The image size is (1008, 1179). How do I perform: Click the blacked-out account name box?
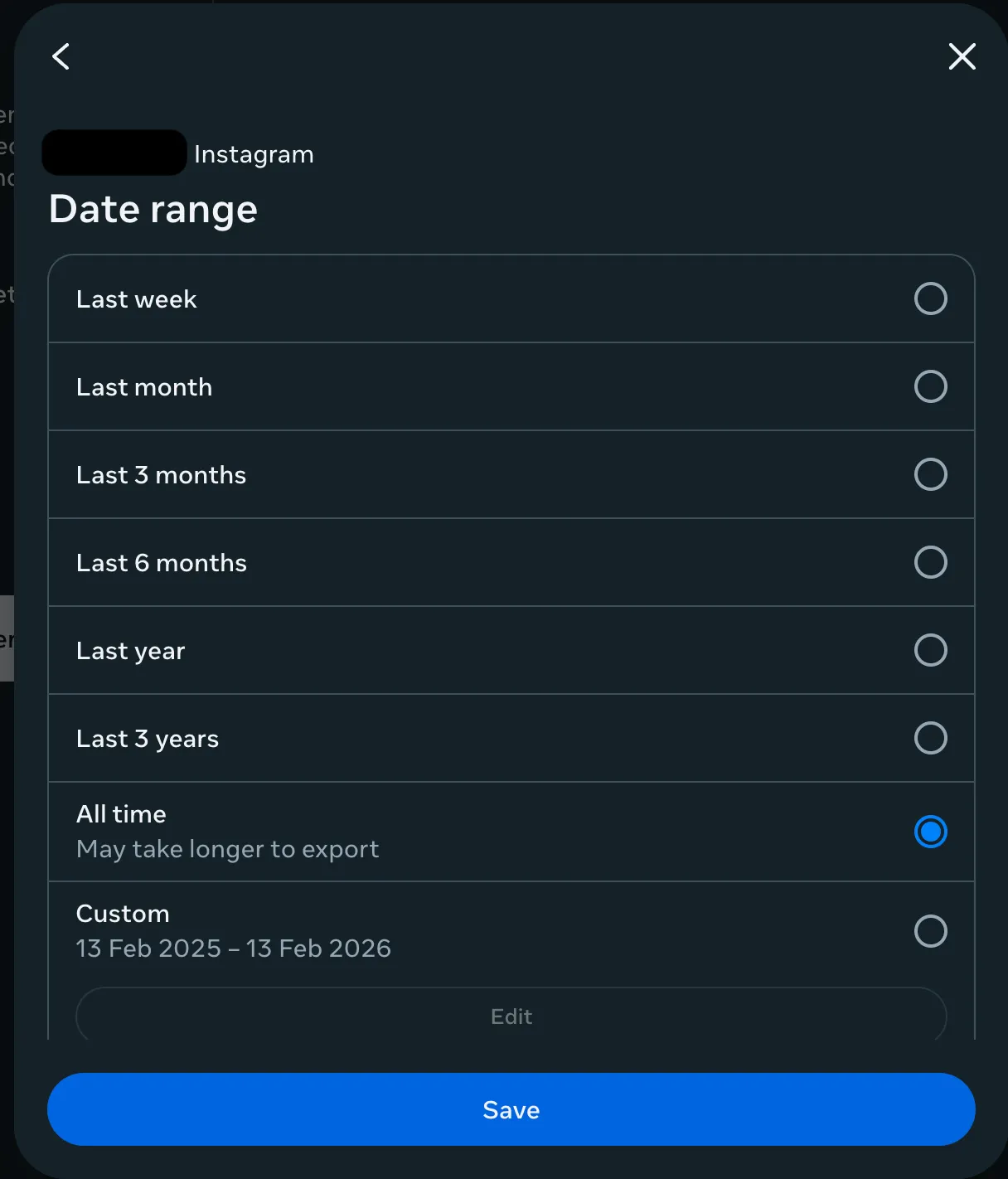tap(114, 153)
